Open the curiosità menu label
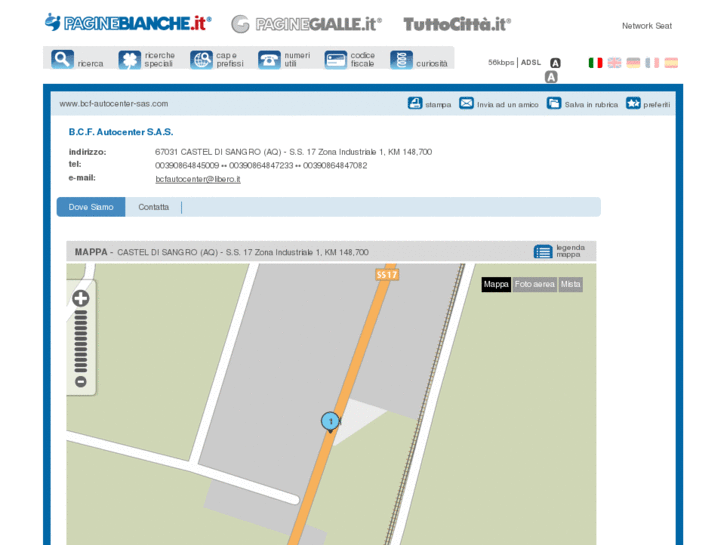 coord(432,64)
